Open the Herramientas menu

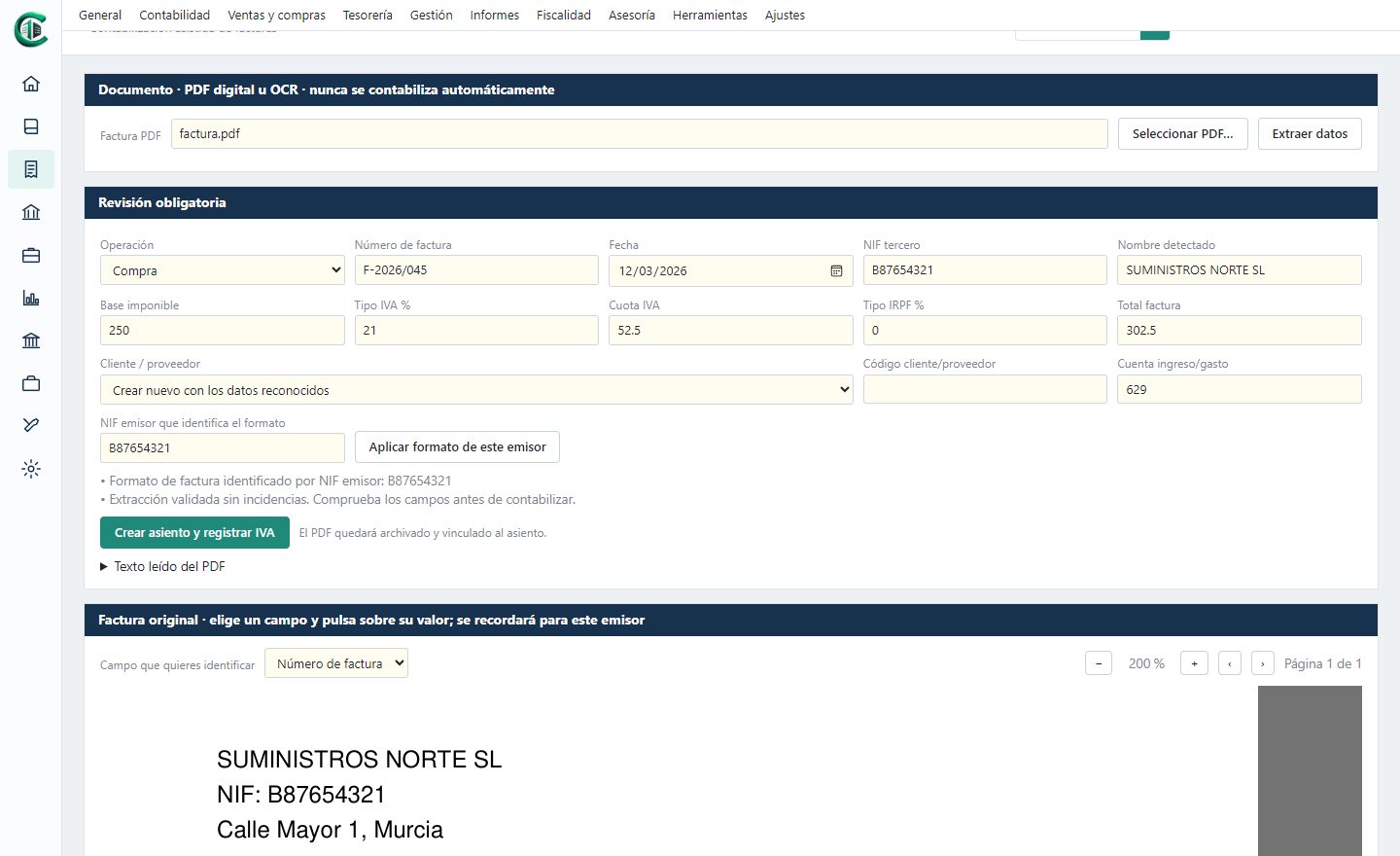click(711, 15)
